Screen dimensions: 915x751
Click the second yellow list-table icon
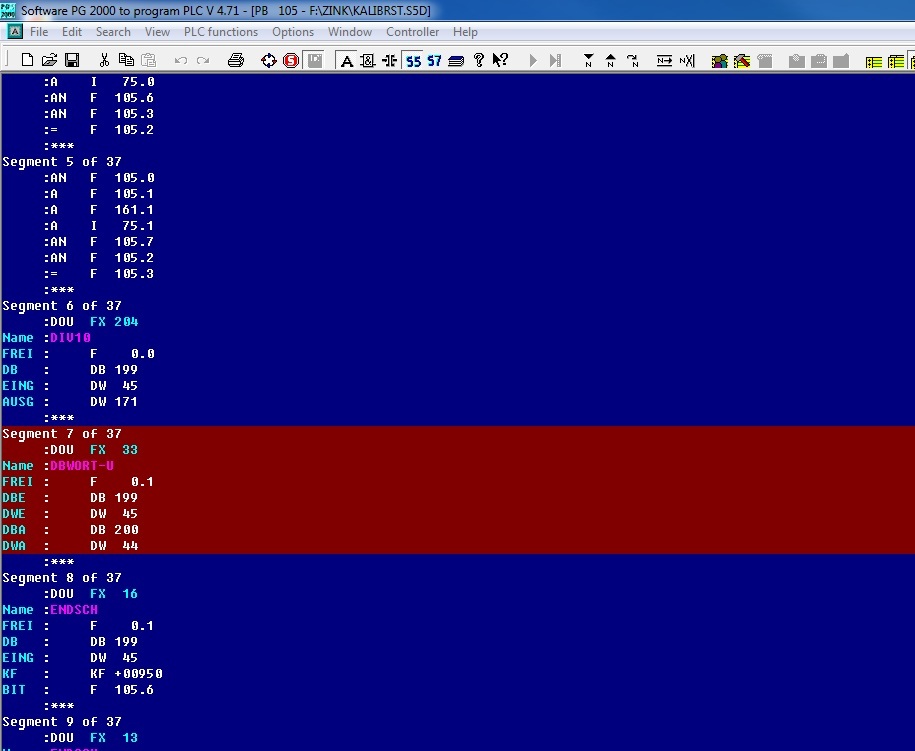tap(896, 61)
